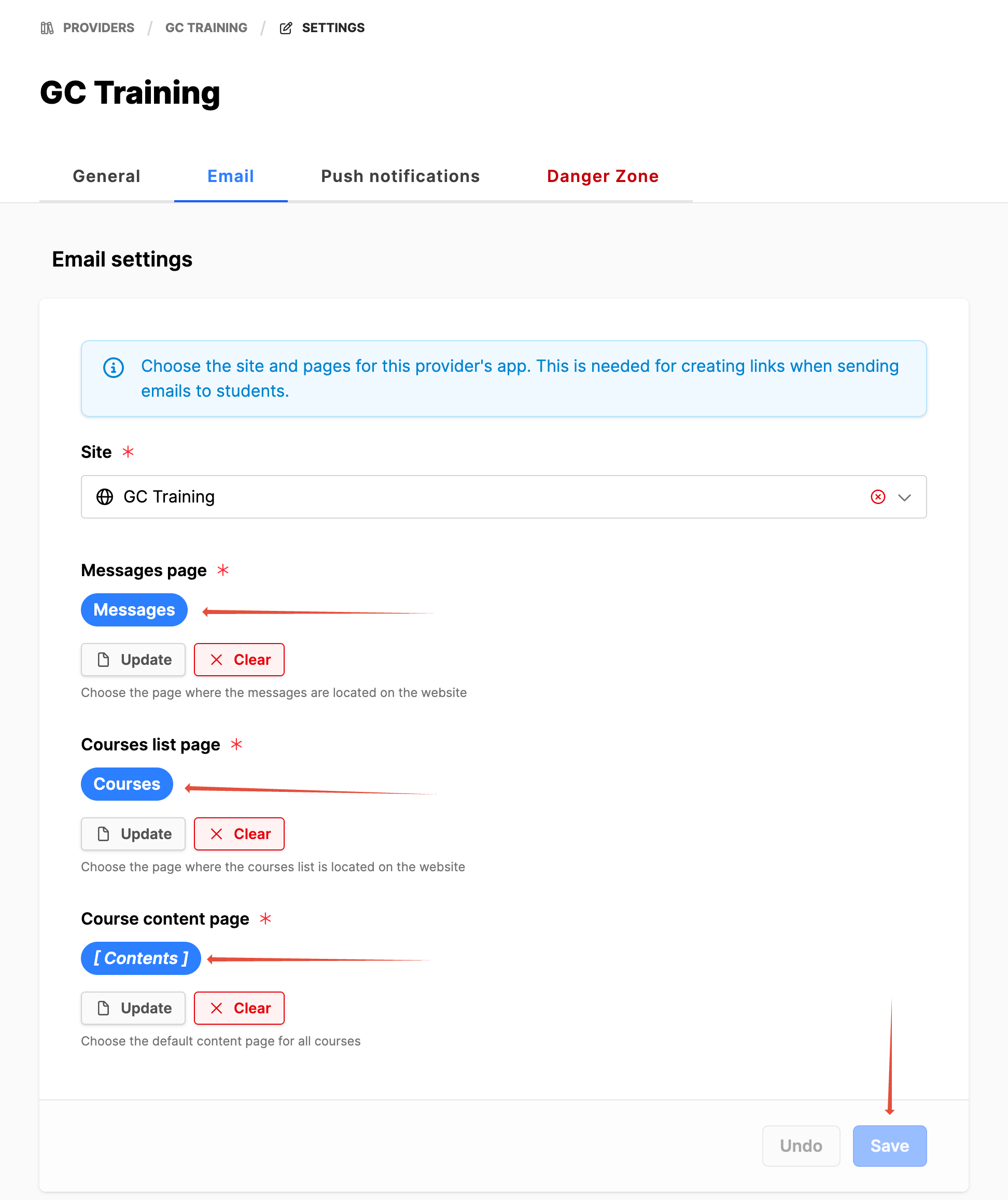Click the globe icon in Site field
Image resolution: width=1008 pixels, height=1200 pixels.
[x=105, y=497]
